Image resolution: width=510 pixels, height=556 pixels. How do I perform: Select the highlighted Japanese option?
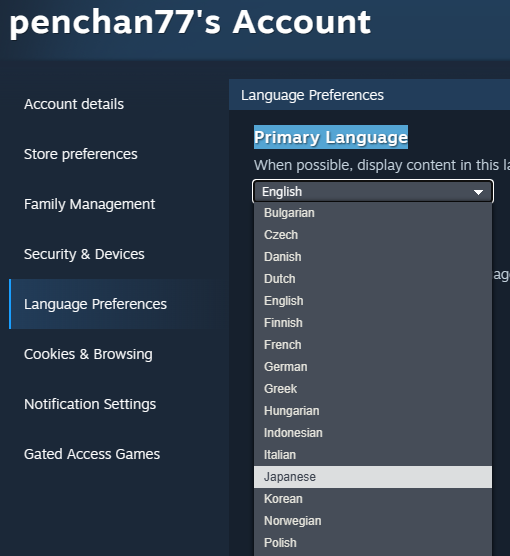(x=373, y=477)
